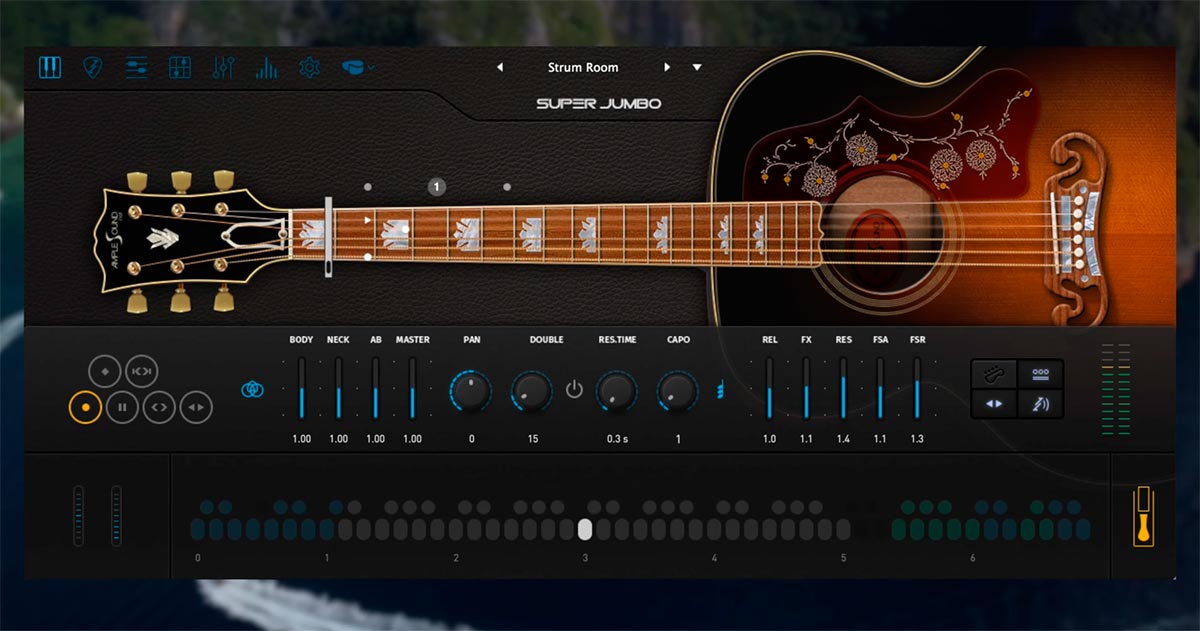Click the MASTER value 1.00
The image size is (1200, 631).
tap(412, 439)
